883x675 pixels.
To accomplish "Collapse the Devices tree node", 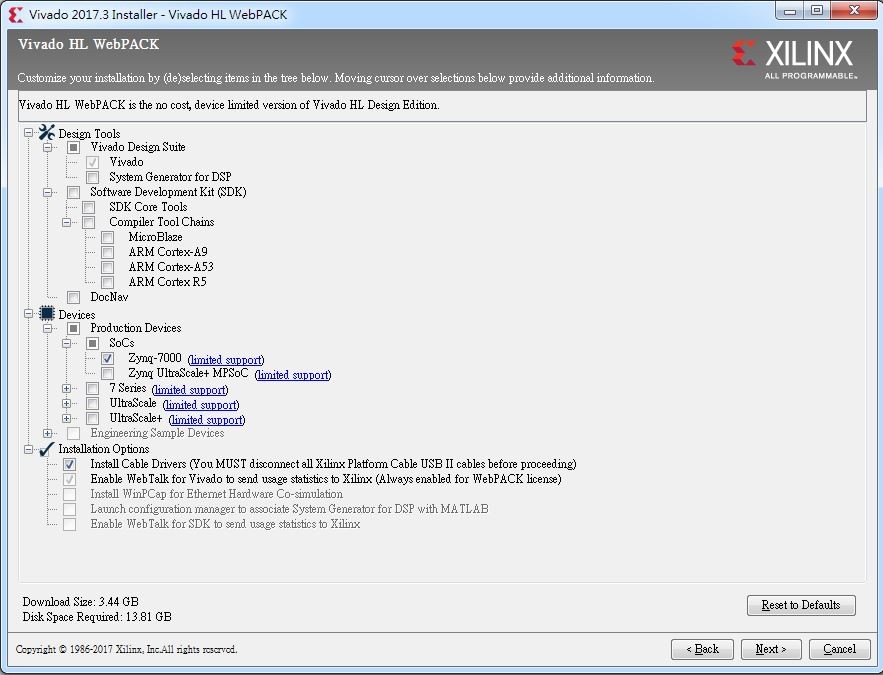I will coord(29,314).
